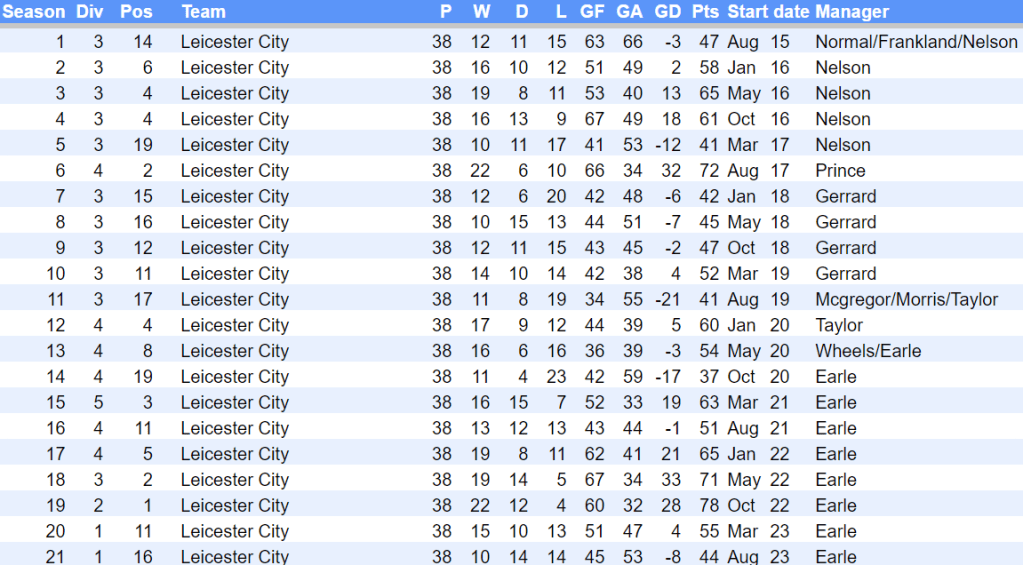Click the GF column header
1023x565 pixels.
[x=592, y=12]
